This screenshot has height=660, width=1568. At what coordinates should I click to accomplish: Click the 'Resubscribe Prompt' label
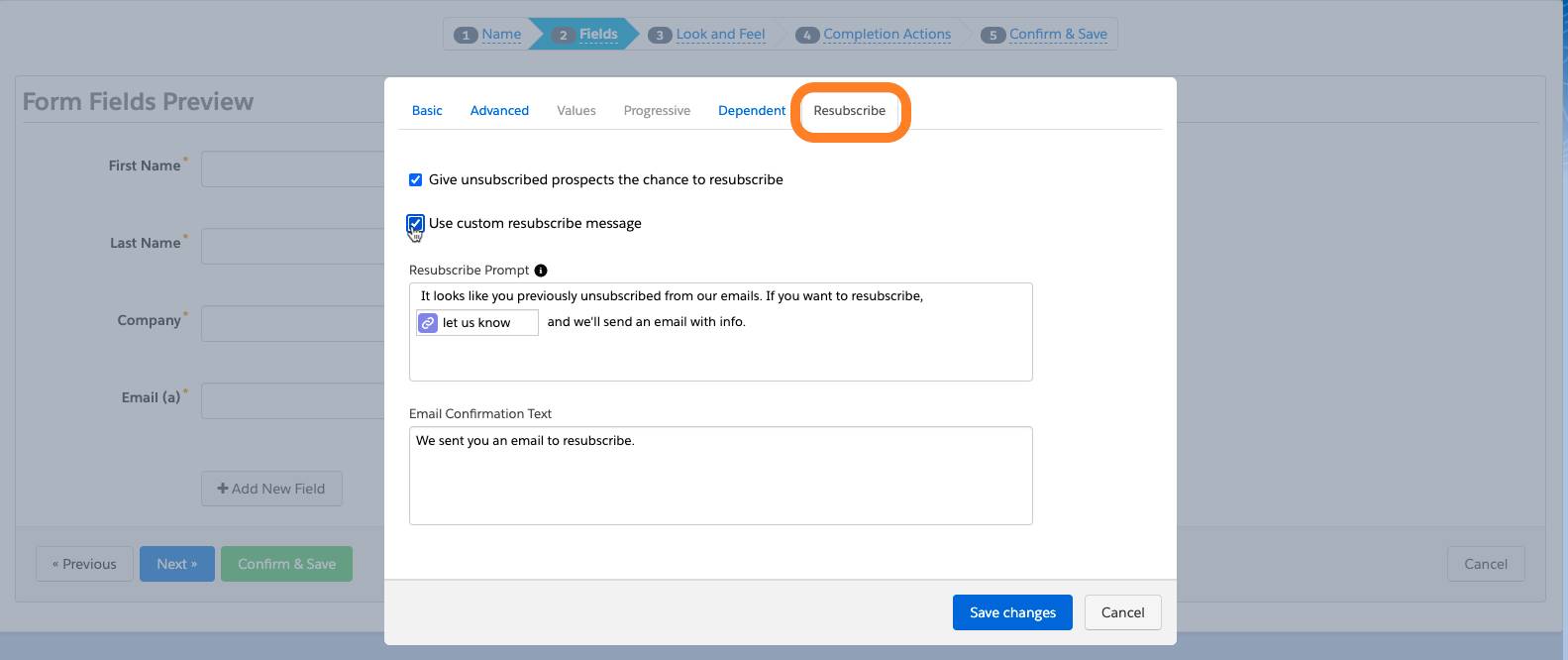pyautogui.click(x=470, y=271)
